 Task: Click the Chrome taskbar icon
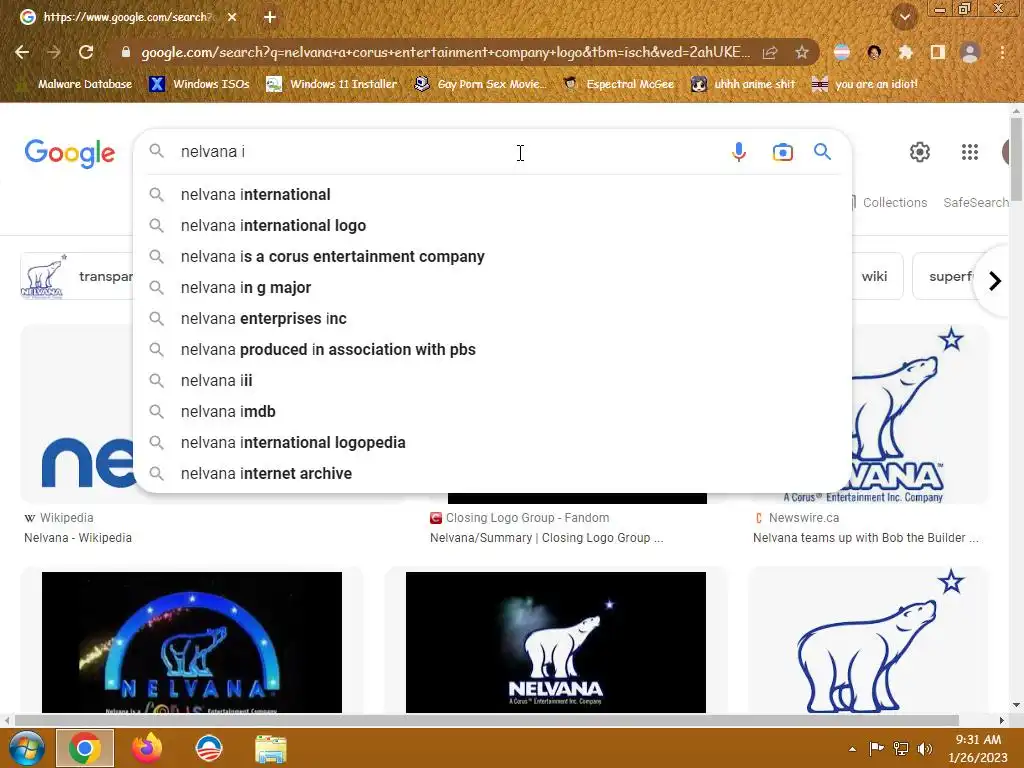[x=85, y=748]
